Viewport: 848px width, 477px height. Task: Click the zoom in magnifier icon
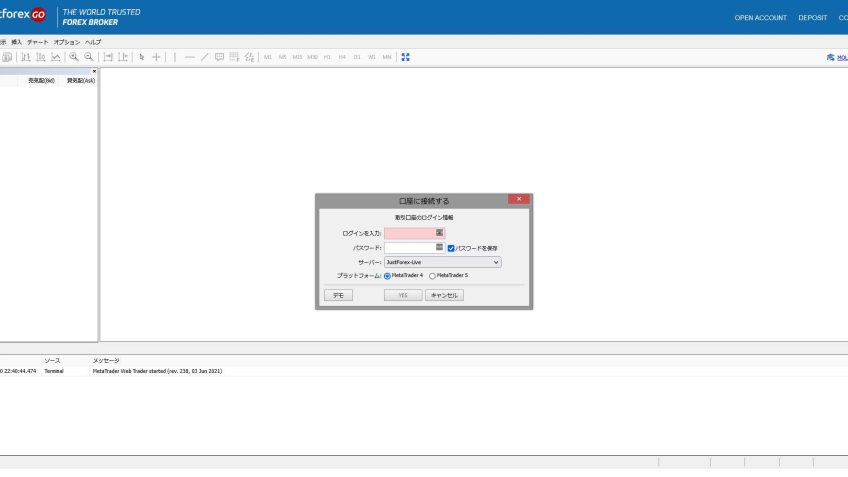pos(74,57)
